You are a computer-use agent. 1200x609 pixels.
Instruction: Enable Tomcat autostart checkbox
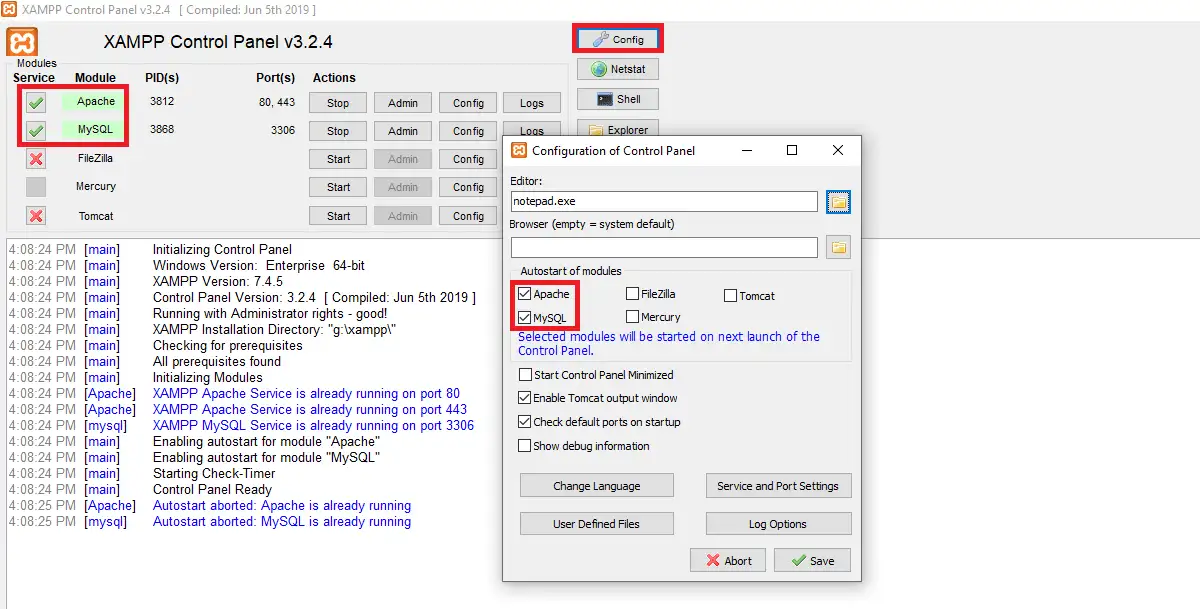pyautogui.click(x=730, y=296)
